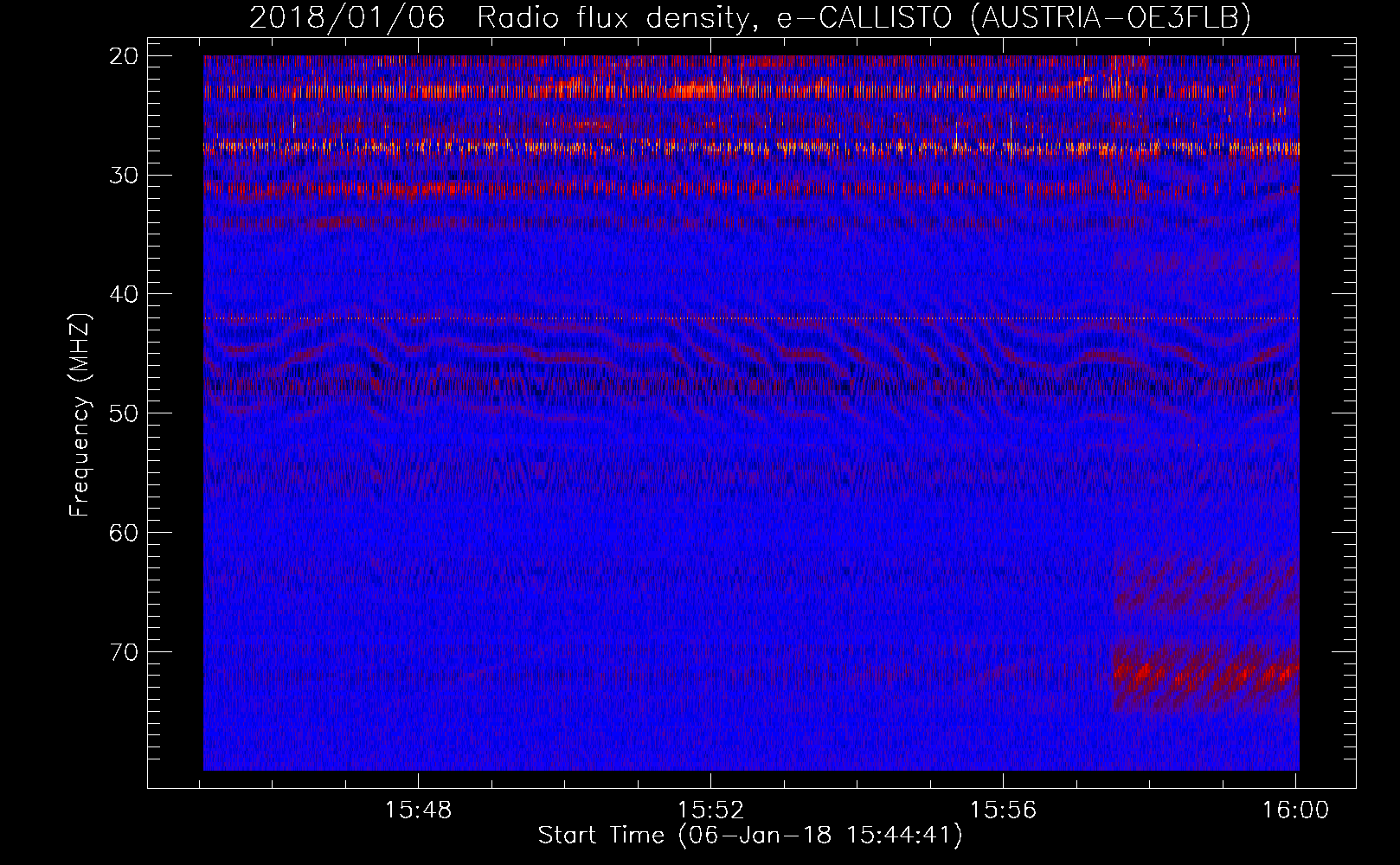This screenshot has width=1400, height=865.
Task: Click the time tick label "16:00"
Action: (x=1295, y=810)
